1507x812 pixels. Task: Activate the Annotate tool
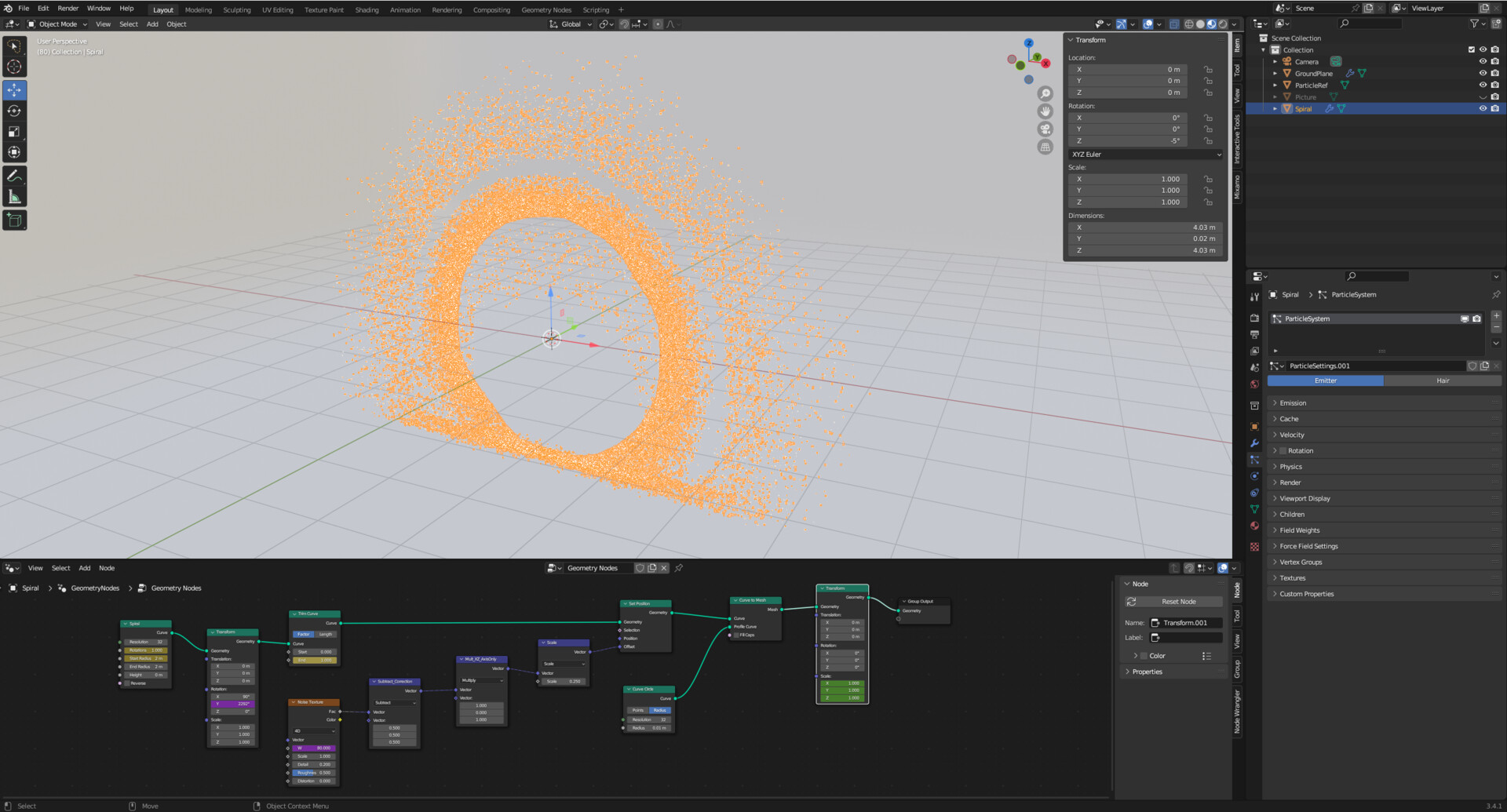pyautogui.click(x=14, y=177)
